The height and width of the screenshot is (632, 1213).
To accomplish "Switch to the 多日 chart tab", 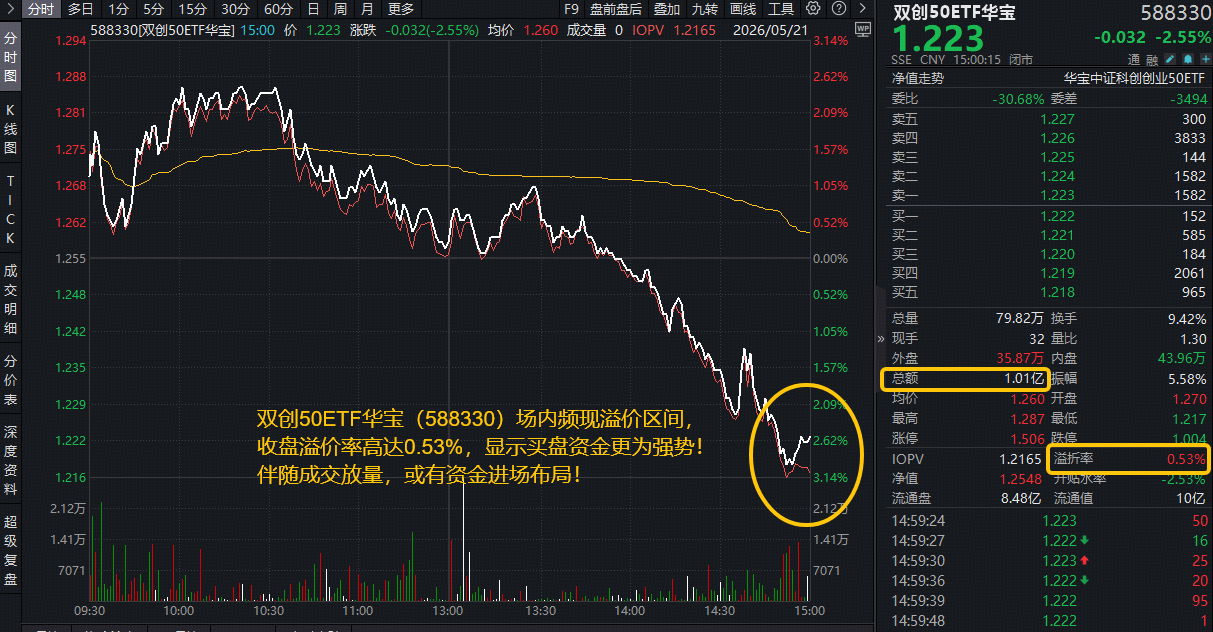I will pos(82,8).
